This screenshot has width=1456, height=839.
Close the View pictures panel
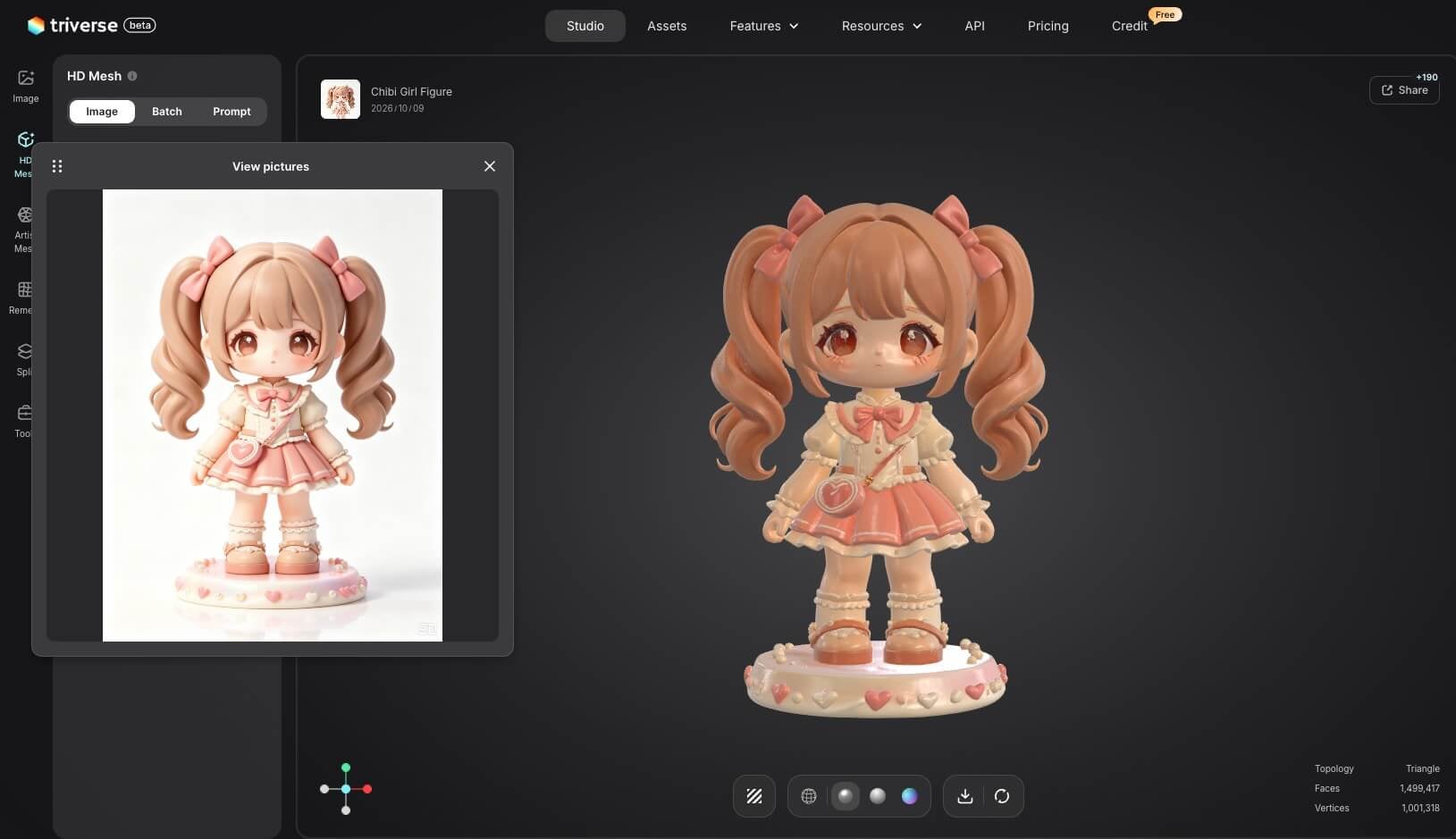click(x=490, y=166)
